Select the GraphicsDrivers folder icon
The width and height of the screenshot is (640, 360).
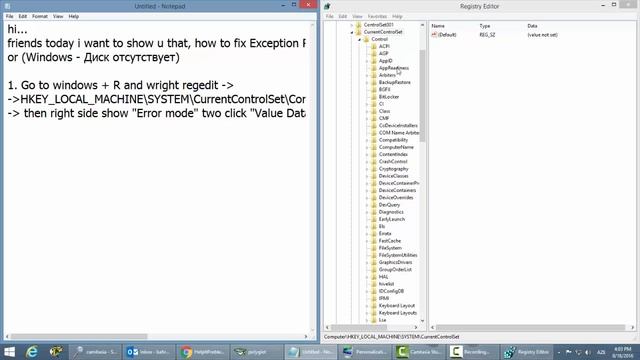click(373, 262)
